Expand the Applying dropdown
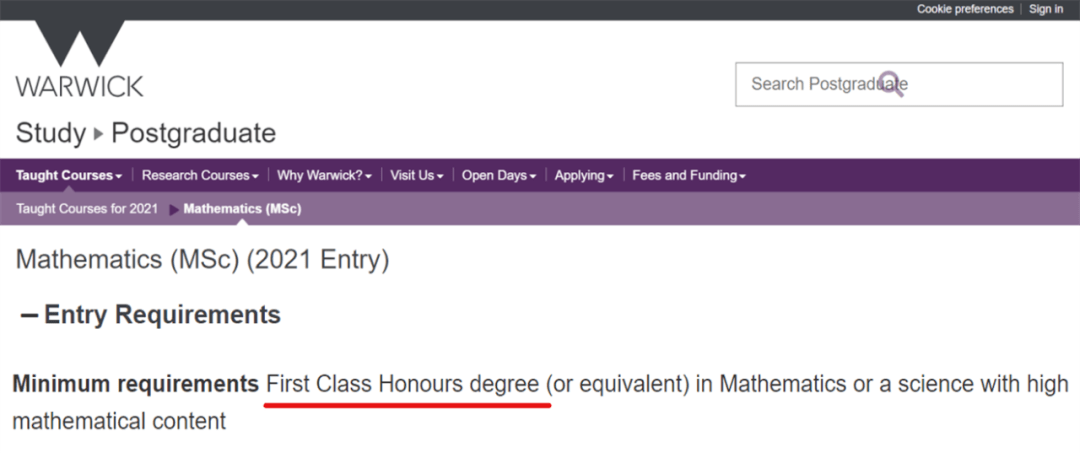The width and height of the screenshot is (1080, 453). 584,176
